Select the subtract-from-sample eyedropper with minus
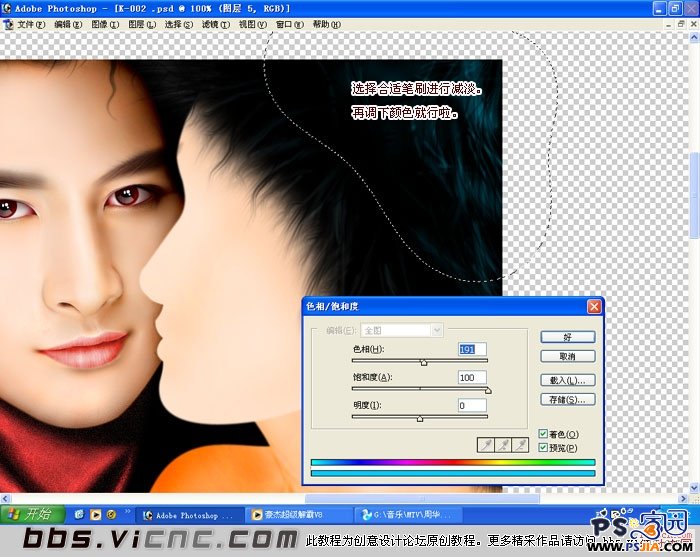The image size is (700, 557). [521, 445]
